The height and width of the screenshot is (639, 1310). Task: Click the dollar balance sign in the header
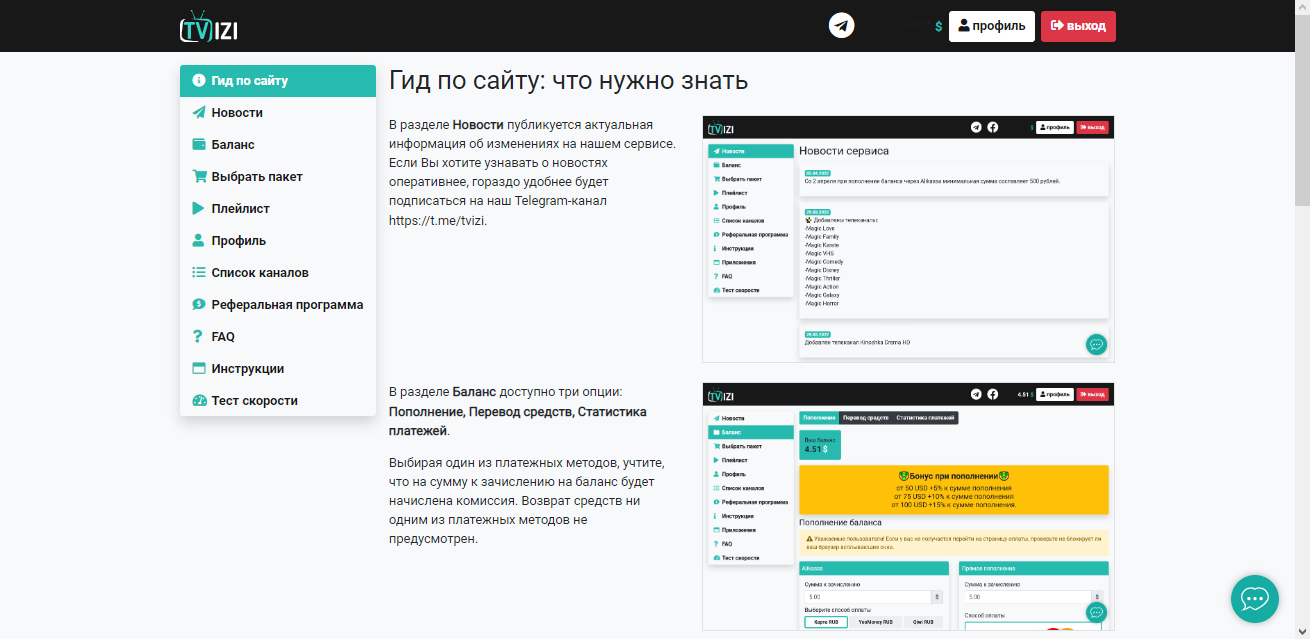(938, 27)
